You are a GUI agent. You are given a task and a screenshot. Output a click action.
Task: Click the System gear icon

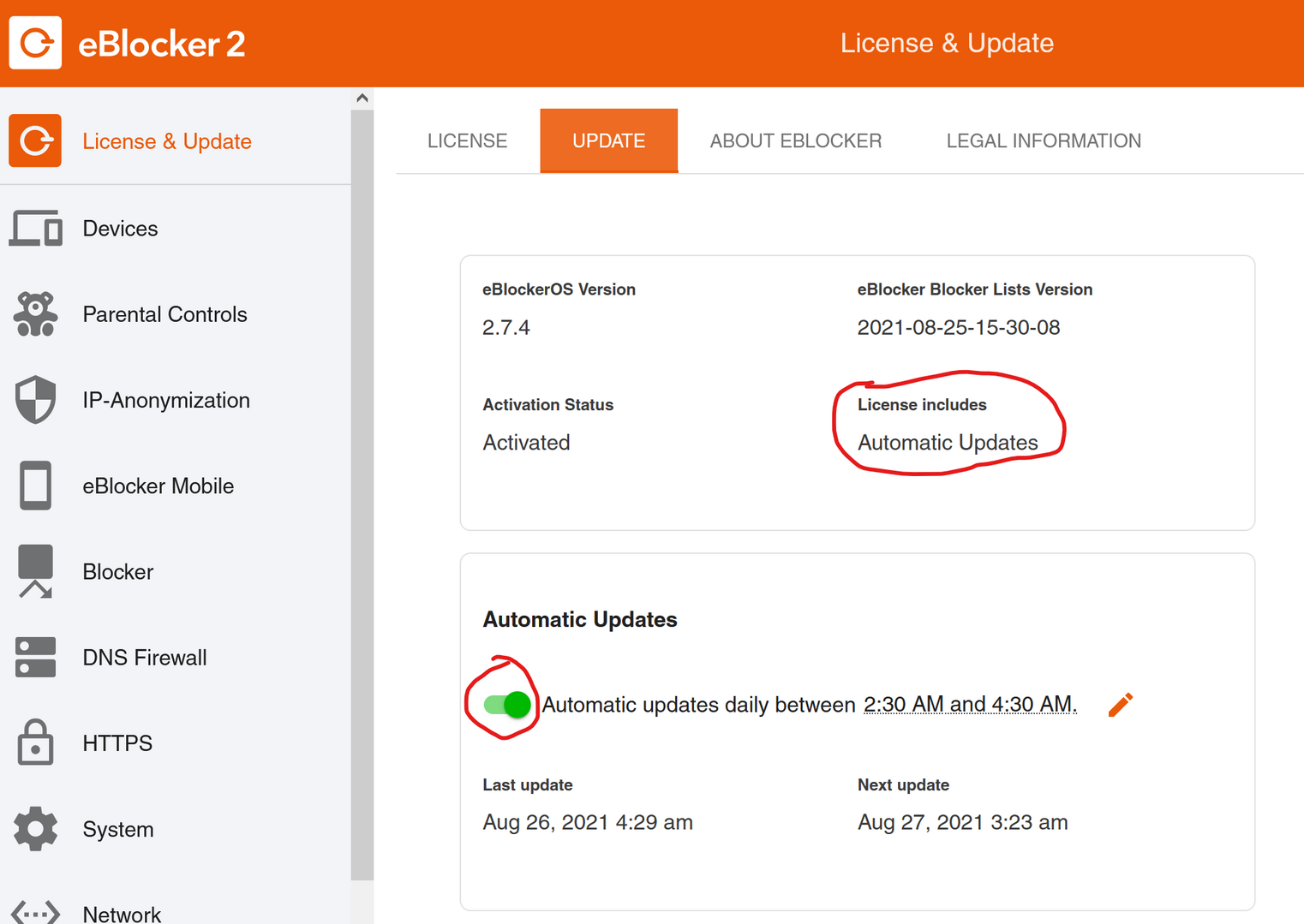point(35,829)
